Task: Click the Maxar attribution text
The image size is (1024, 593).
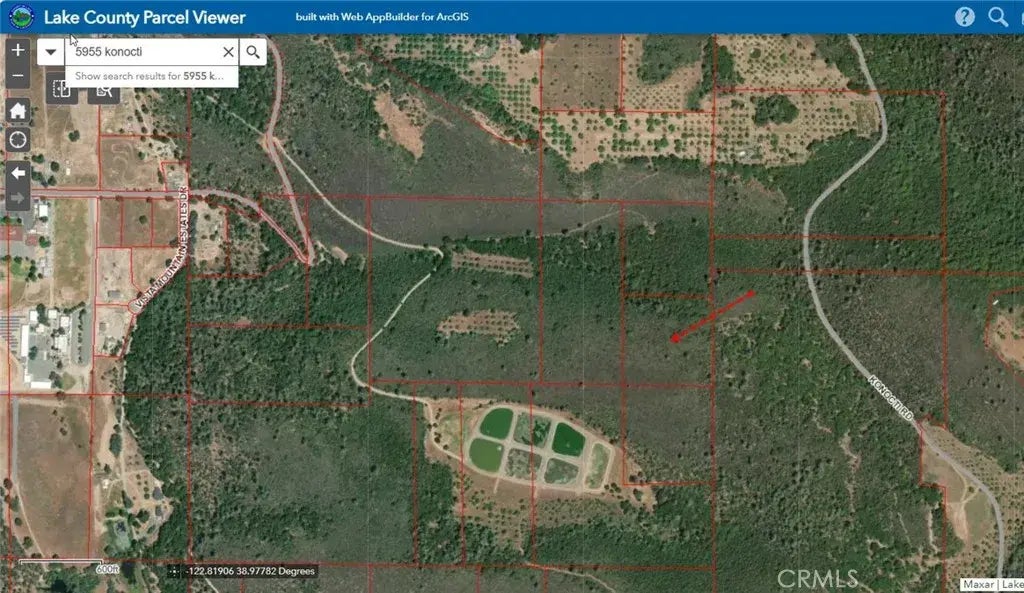Action: (976, 584)
